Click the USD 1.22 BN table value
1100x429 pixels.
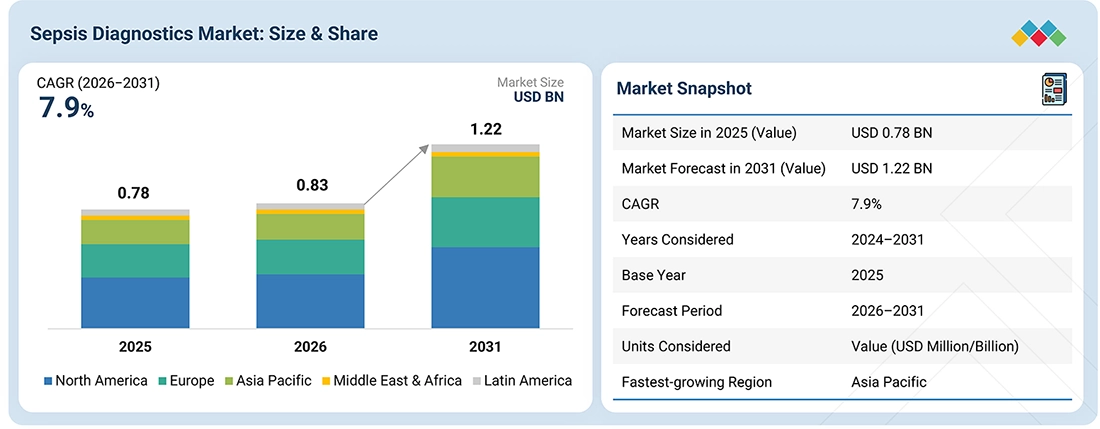(x=892, y=168)
